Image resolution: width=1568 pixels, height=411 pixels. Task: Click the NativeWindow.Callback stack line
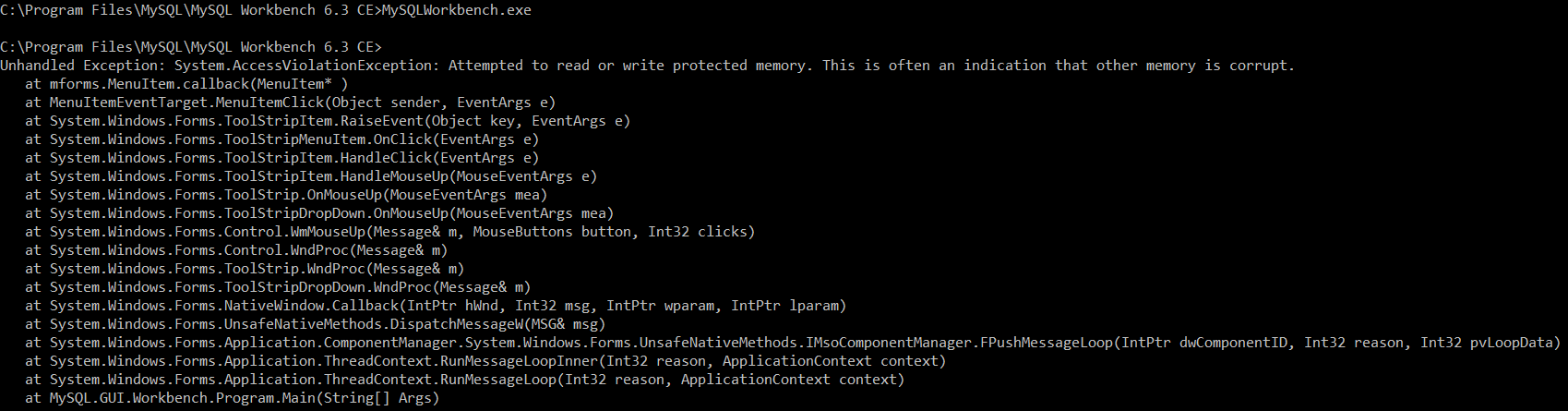pyautogui.click(x=436, y=306)
